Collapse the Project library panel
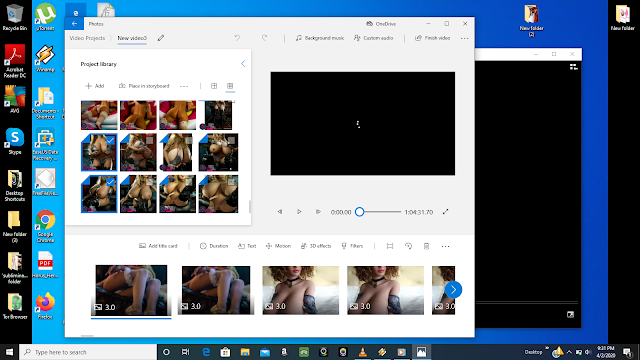 coord(243,64)
